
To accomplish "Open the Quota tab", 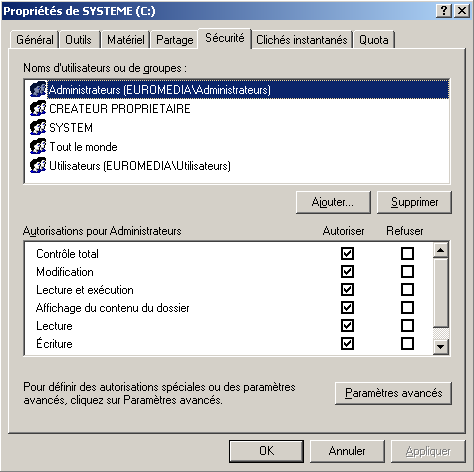I will tap(374, 40).
